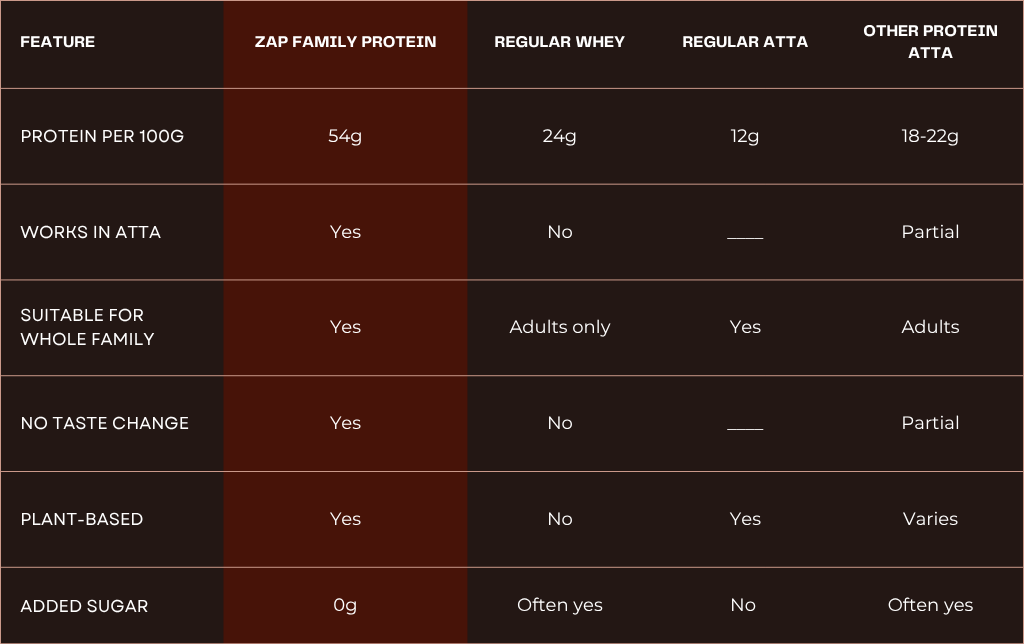Select the SUITABLE FOR WHOLE FAMILY label
Screen dimensions: 1024x644
tap(87, 327)
